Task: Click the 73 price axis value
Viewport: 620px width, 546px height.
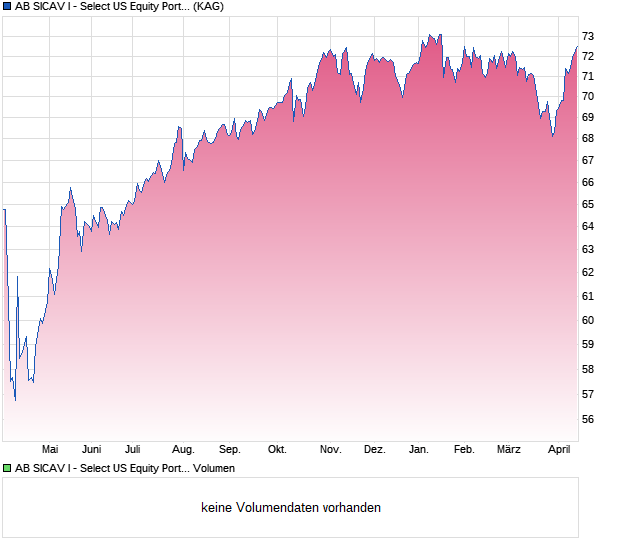Action: tap(588, 37)
